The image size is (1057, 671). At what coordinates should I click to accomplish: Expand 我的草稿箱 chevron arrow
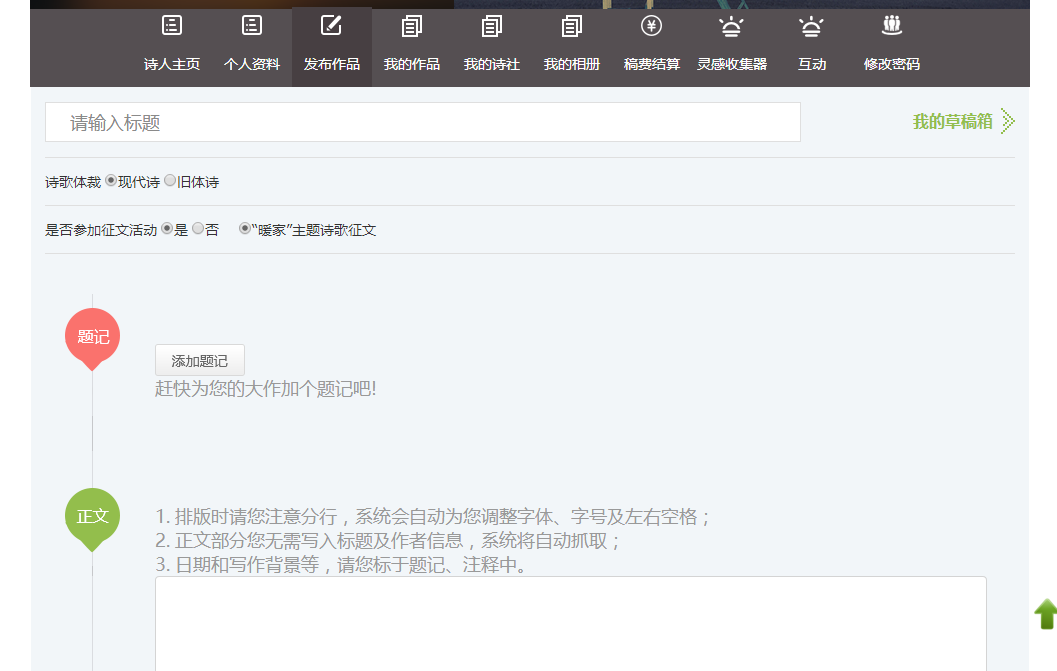(1008, 122)
